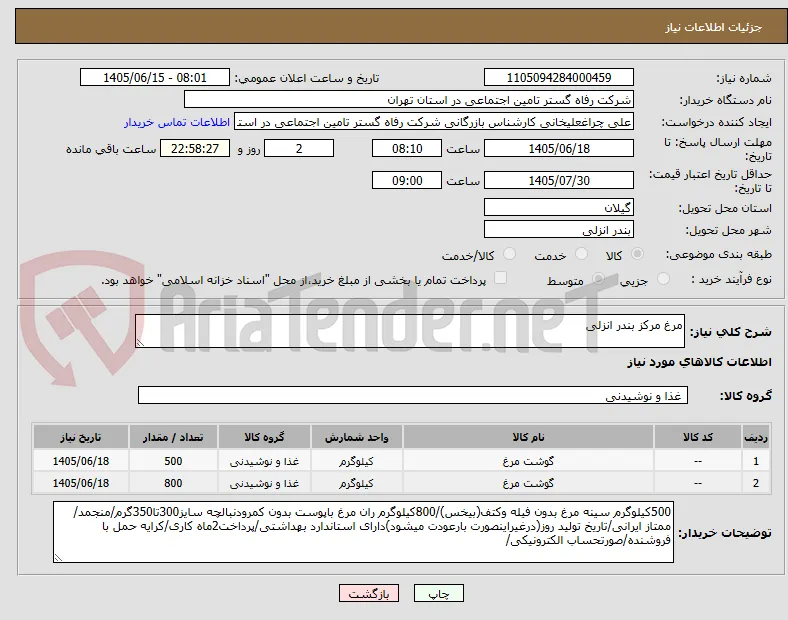
Task: Click the price validity time 09:00
Action: pyautogui.click(x=407, y=180)
